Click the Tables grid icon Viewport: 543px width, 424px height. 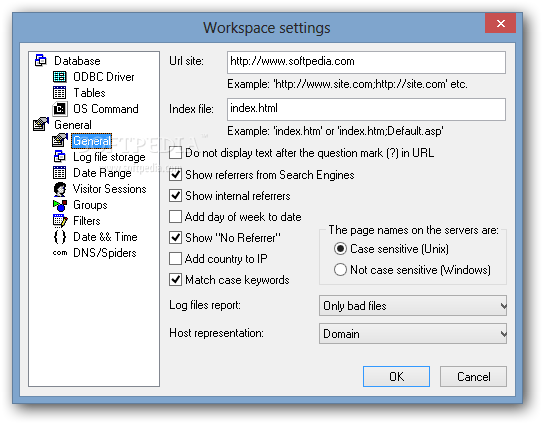[x=60, y=92]
